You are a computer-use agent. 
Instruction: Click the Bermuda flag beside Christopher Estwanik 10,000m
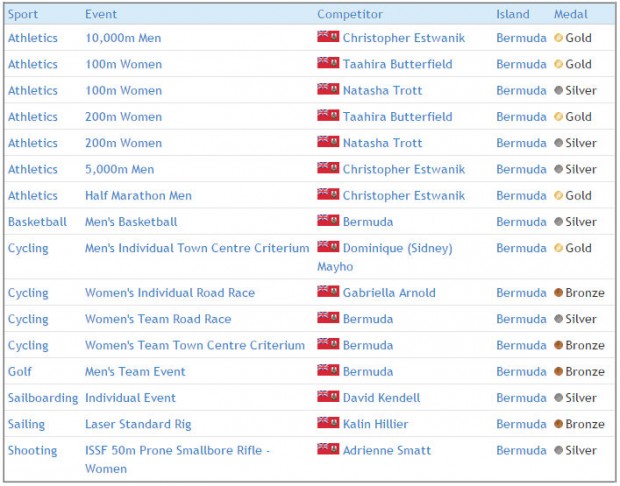click(327, 37)
